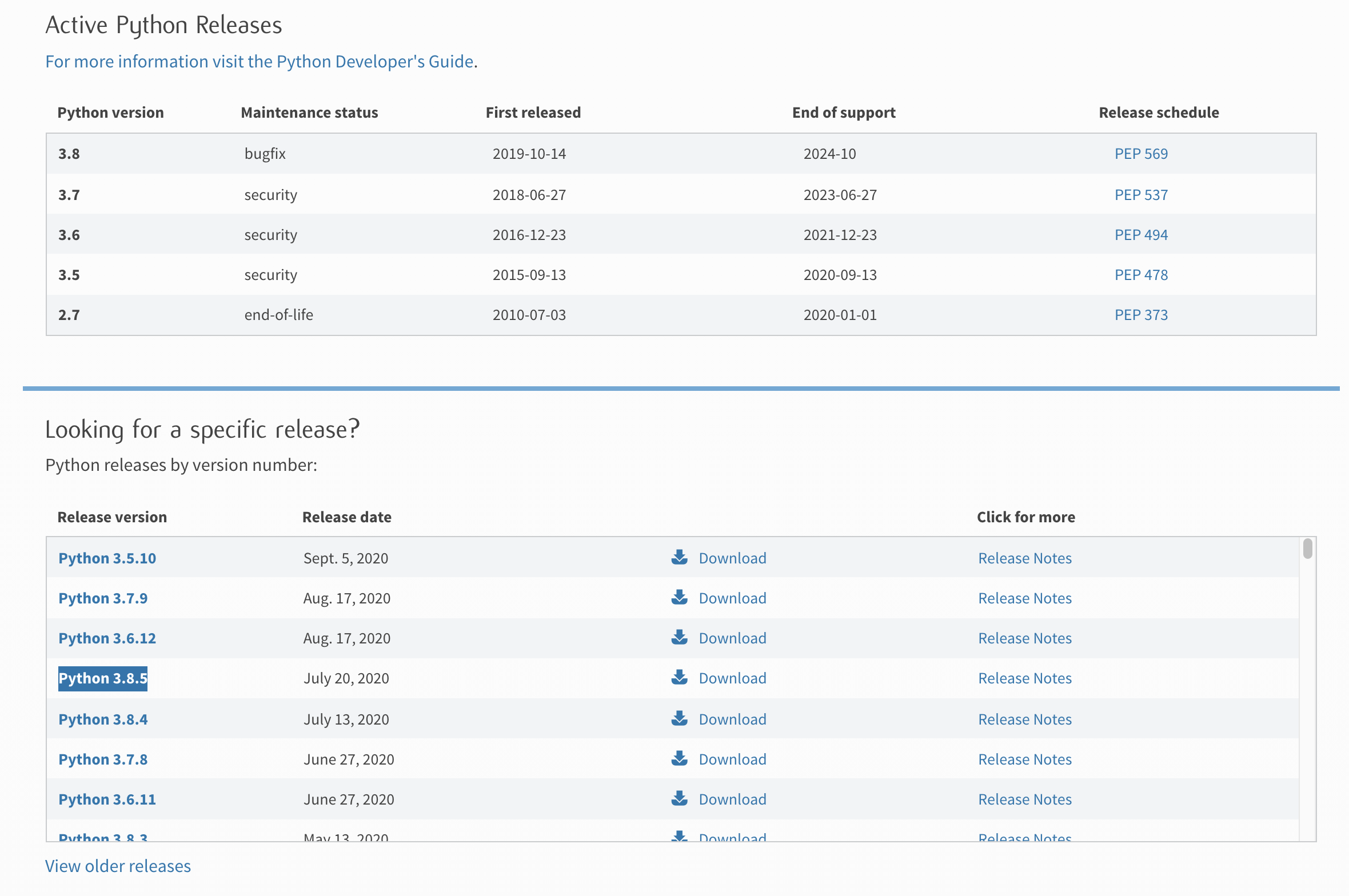The image size is (1349, 896).
Task: Click Download text for Python 3.6.11
Action: point(732,799)
